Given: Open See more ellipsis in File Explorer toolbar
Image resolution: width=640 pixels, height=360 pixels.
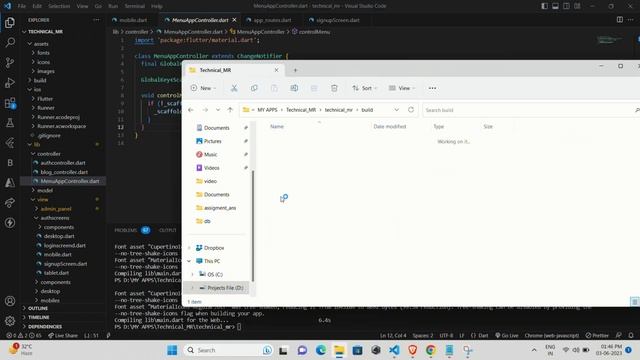Looking at the screenshot, I should [432, 88].
